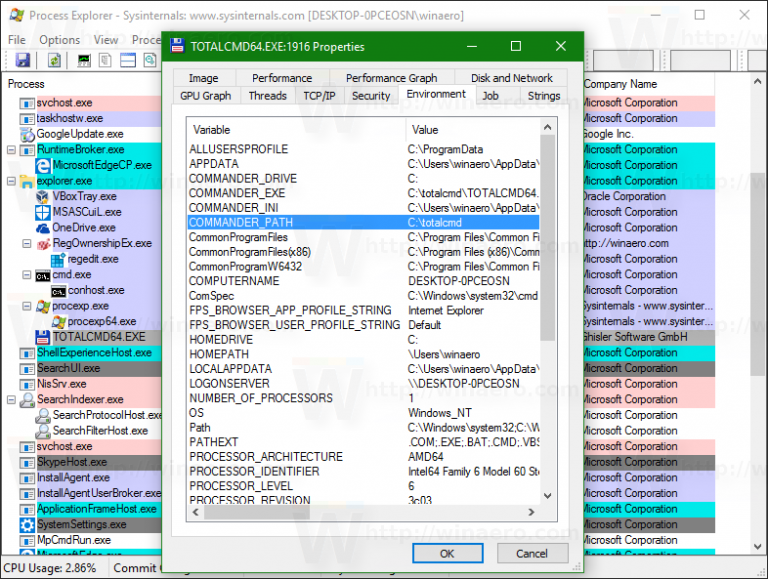
Task: Select the COMMANDER_PATH variable row
Action: 363,222
